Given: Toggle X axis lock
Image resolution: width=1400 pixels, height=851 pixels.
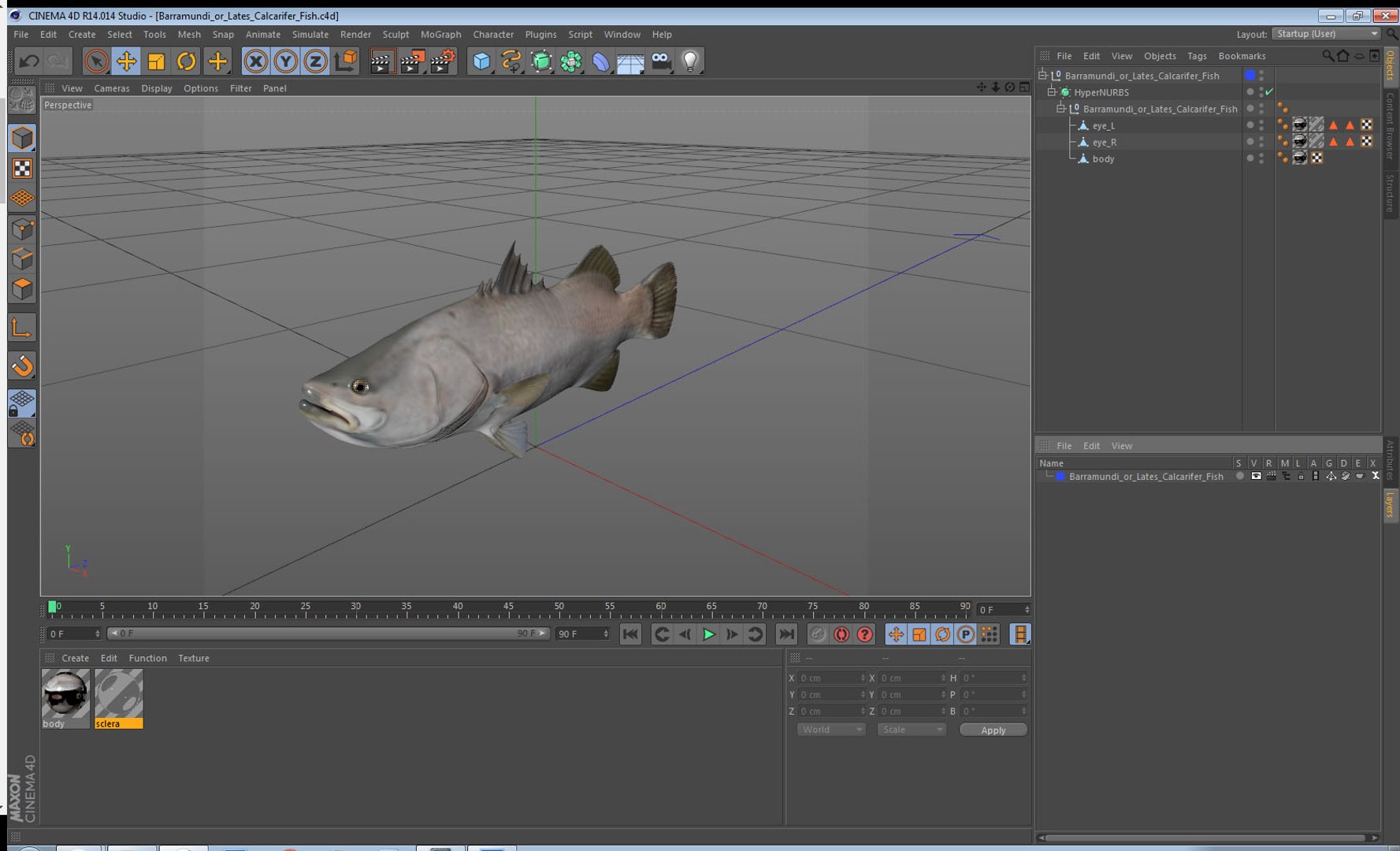Looking at the screenshot, I should (x=255, y=61).
